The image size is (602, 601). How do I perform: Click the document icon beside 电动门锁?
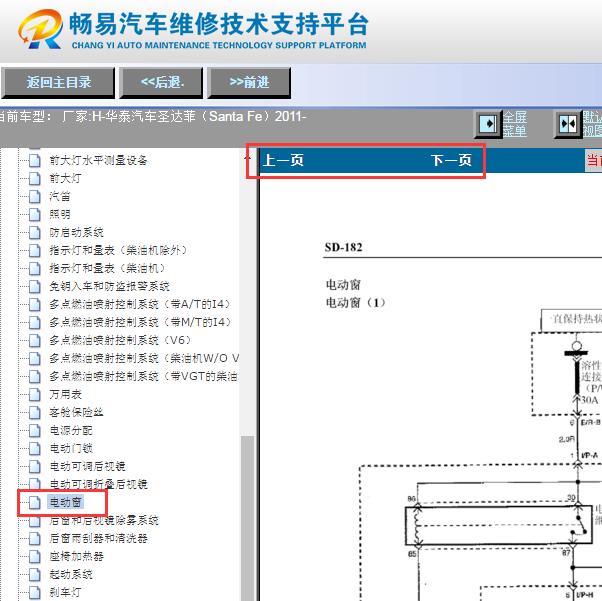click(x=35, y=448)
